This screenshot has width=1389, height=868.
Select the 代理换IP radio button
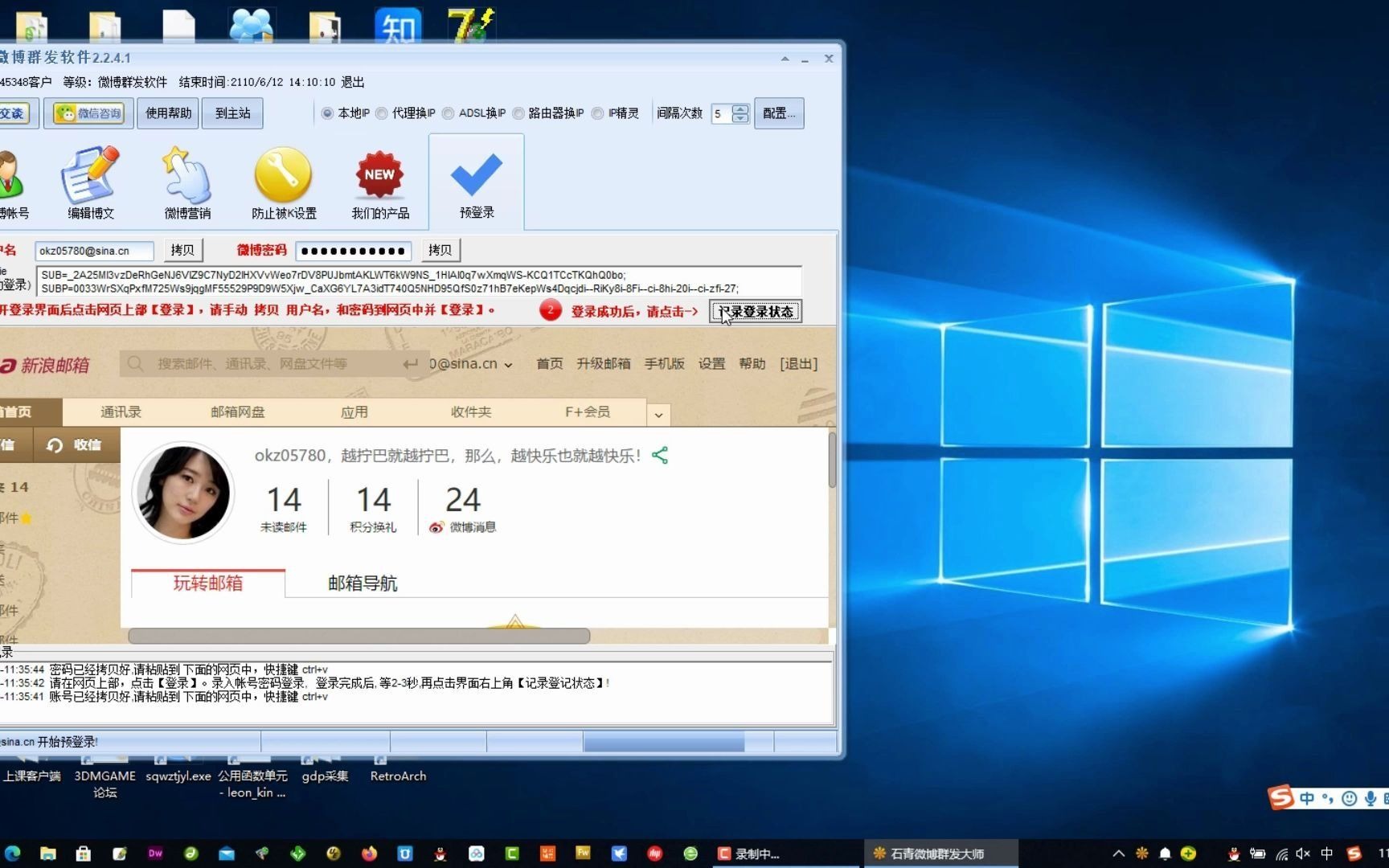click(382, 113)
